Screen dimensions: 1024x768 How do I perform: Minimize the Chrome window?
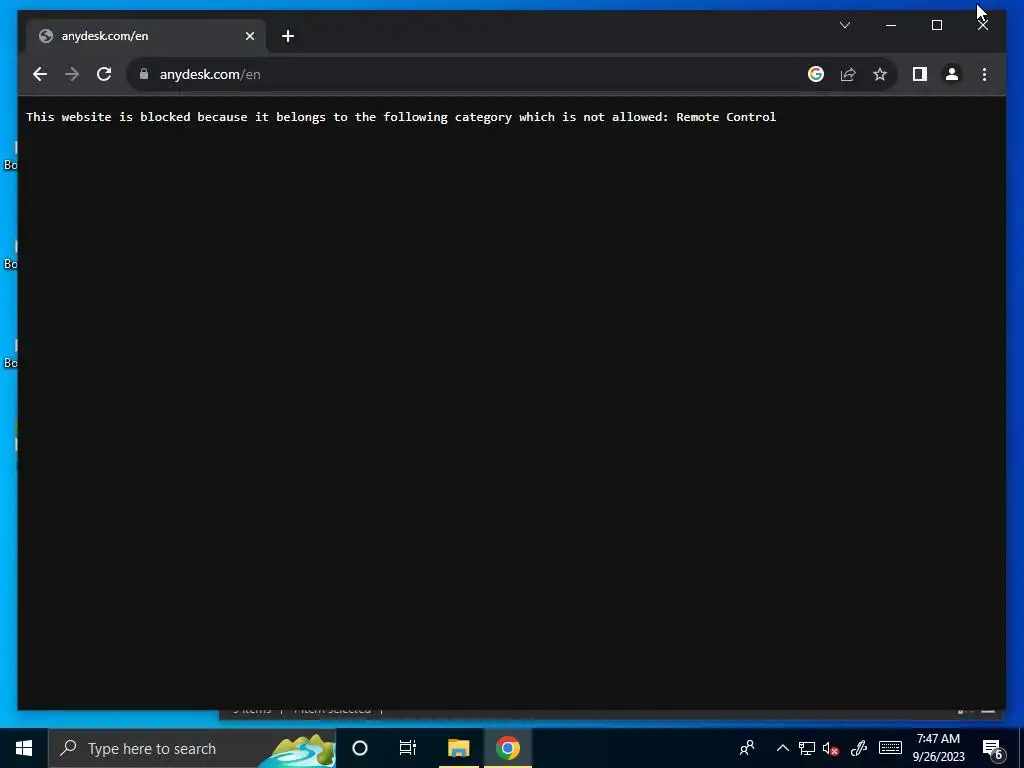(x=891, y=25)
